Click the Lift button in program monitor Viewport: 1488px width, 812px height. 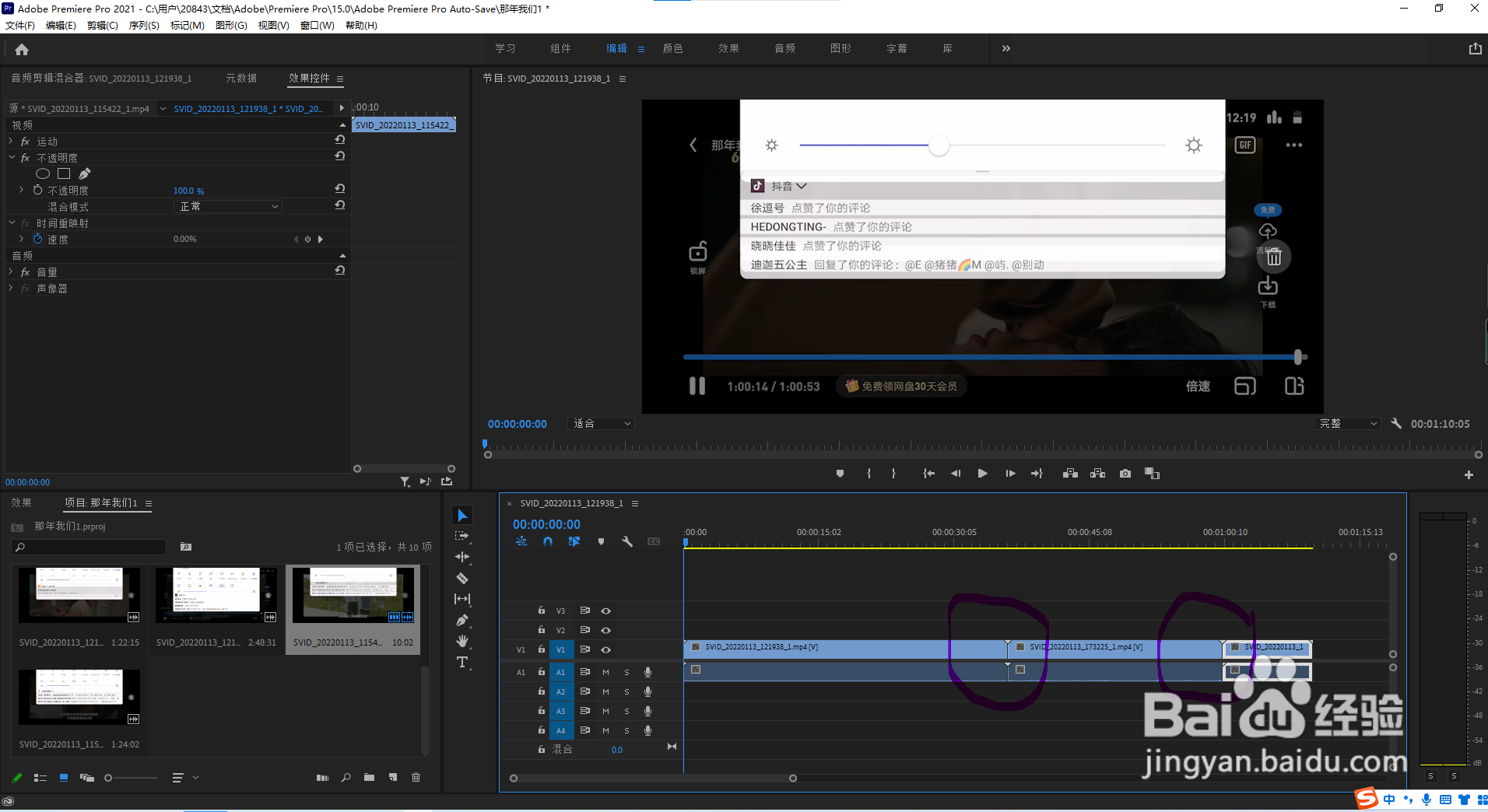(x=1071, y=474)
